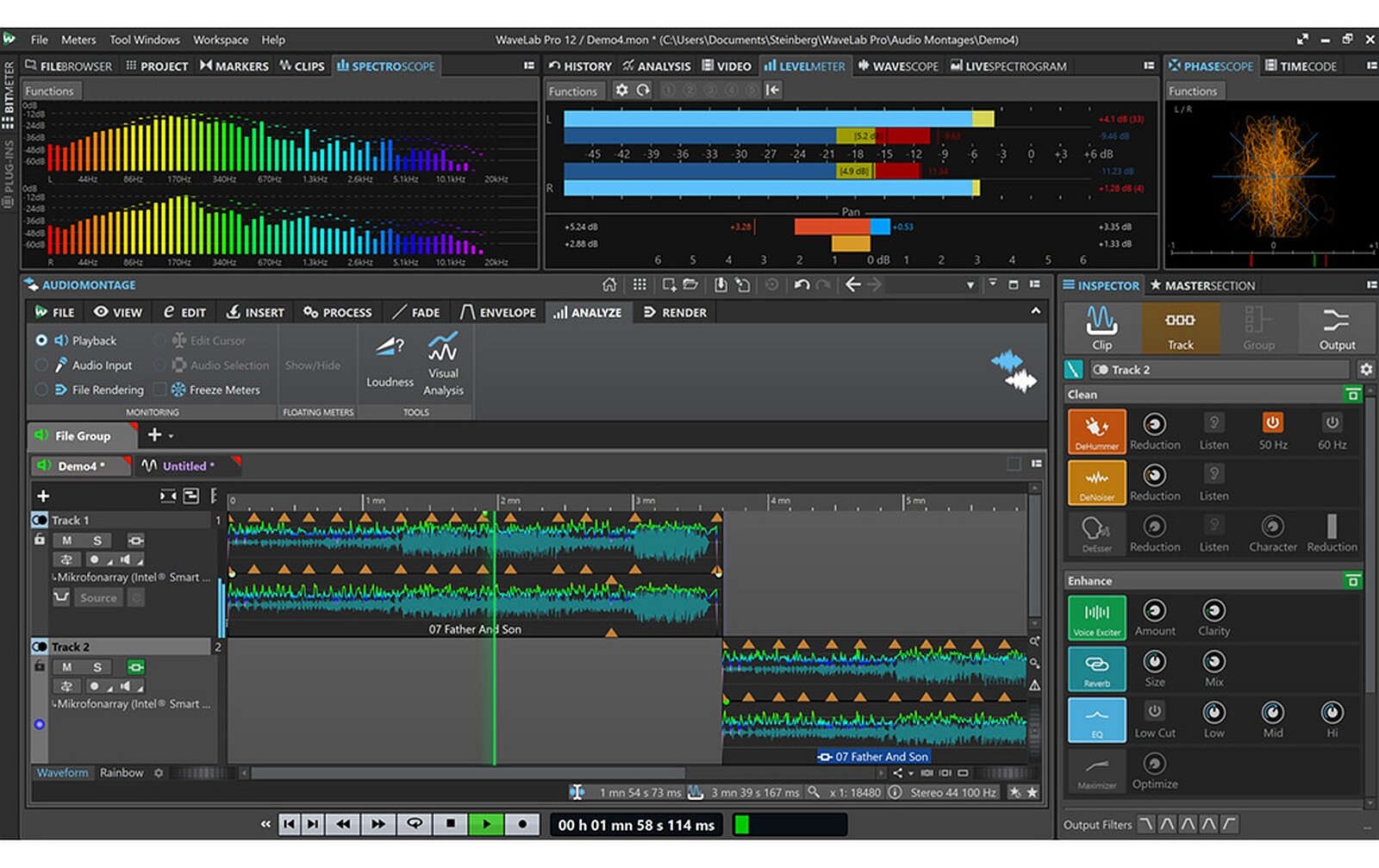This screenshot has height=868, width=1379.
Task: Open Track 2 inspector settings gear
Action: [x=1366, y=369]
